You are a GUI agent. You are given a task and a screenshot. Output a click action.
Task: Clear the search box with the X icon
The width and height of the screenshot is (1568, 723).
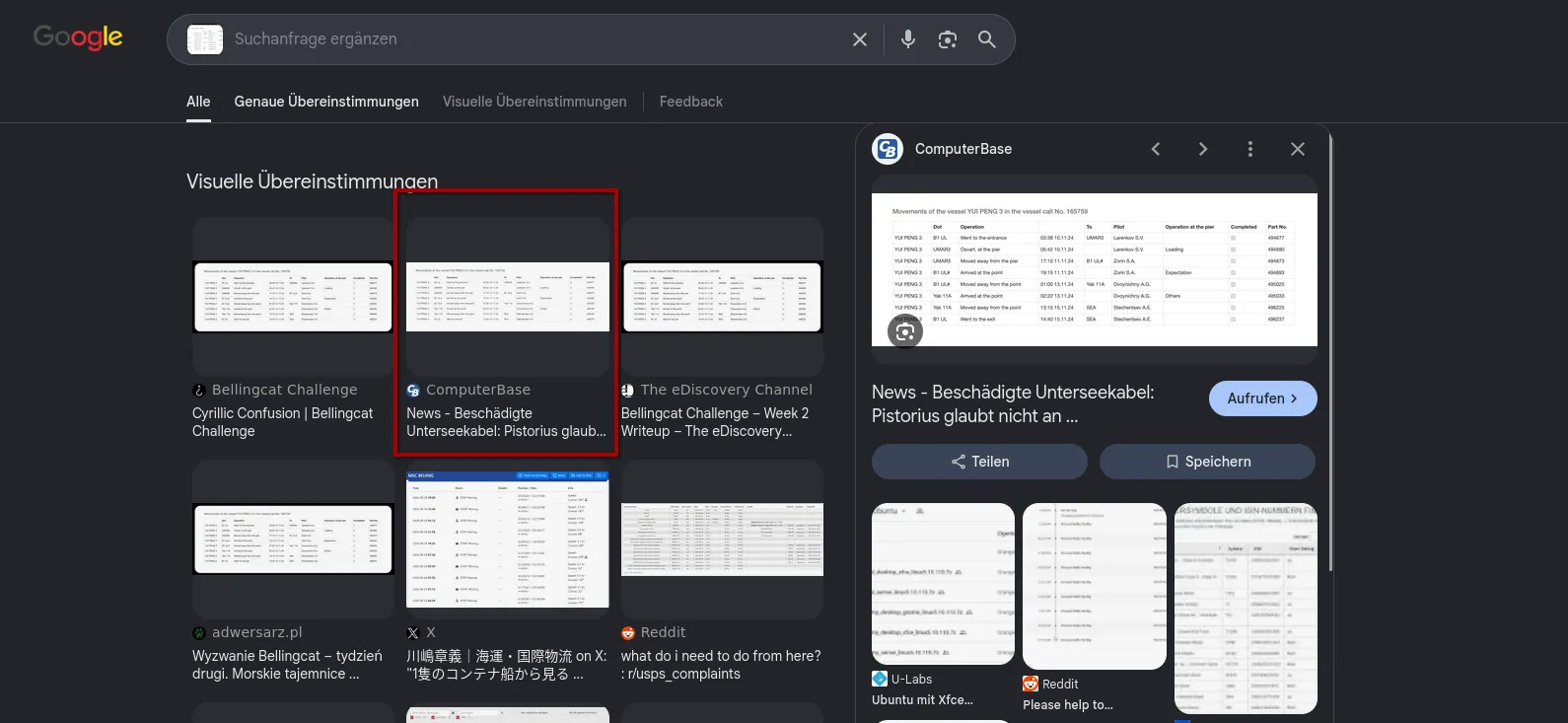tap(860, 39)
